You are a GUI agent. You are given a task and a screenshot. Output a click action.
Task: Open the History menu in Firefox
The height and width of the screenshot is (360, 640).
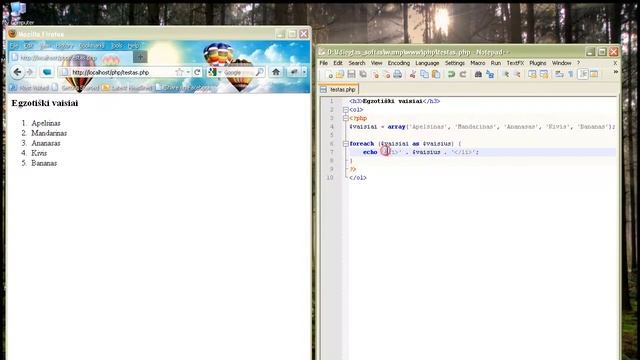[x=64, y=46]
